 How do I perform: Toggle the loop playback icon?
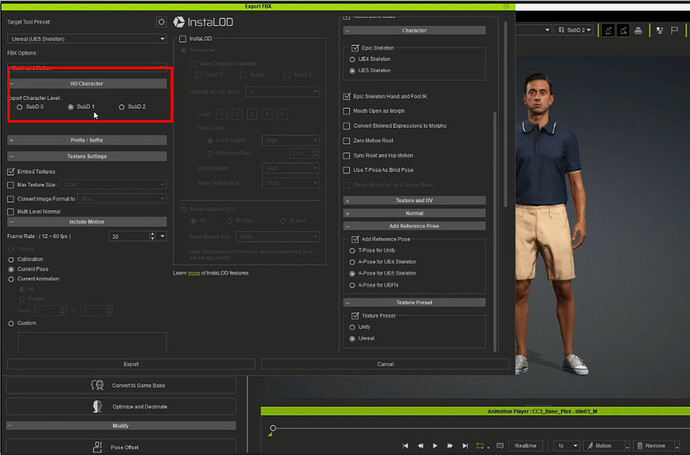click(480, 446)
